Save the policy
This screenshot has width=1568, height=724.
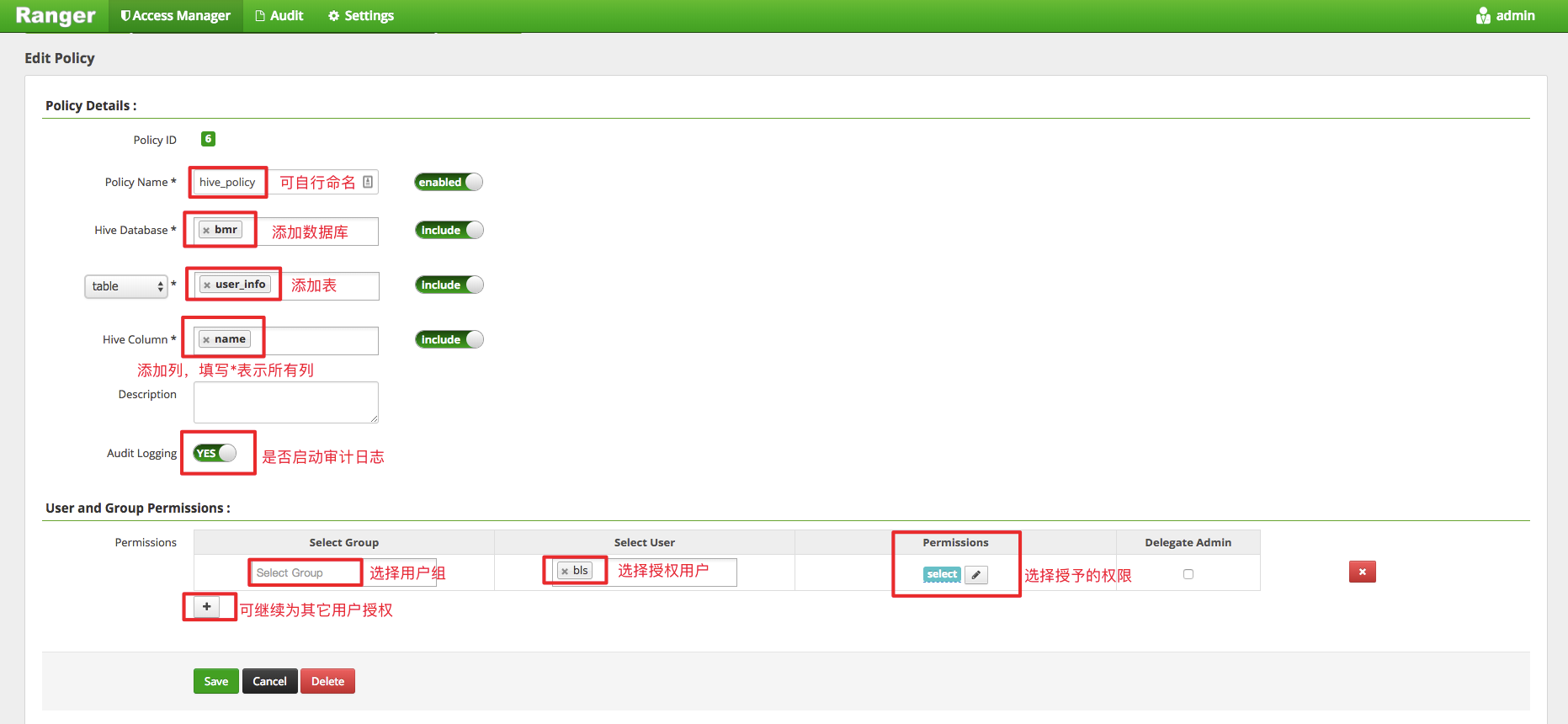pyautogui.click(x=216, y=681)
